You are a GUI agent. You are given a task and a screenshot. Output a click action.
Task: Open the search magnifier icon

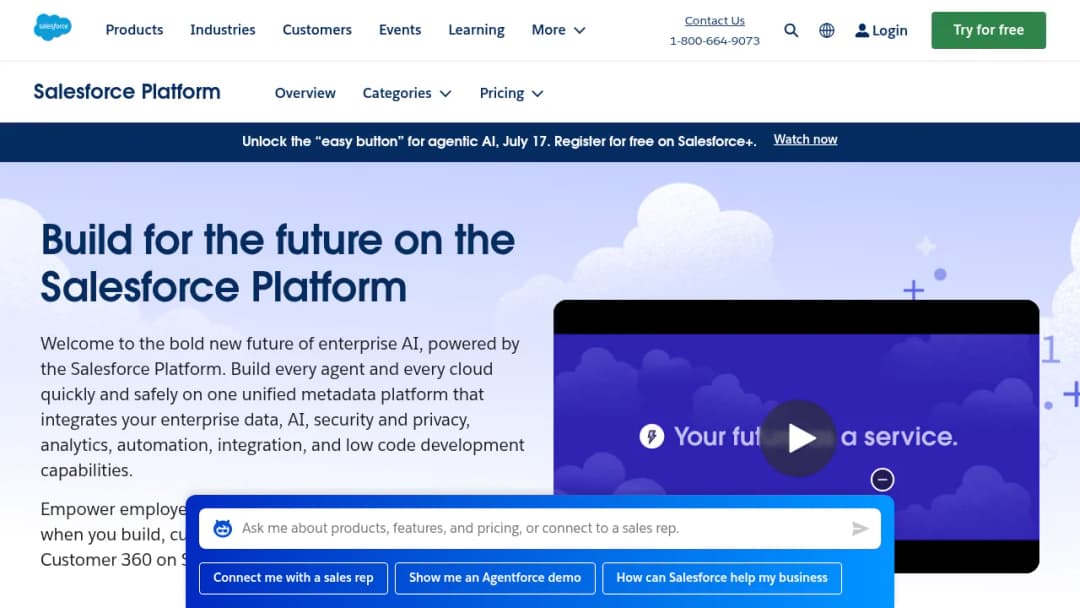(791, 30)
